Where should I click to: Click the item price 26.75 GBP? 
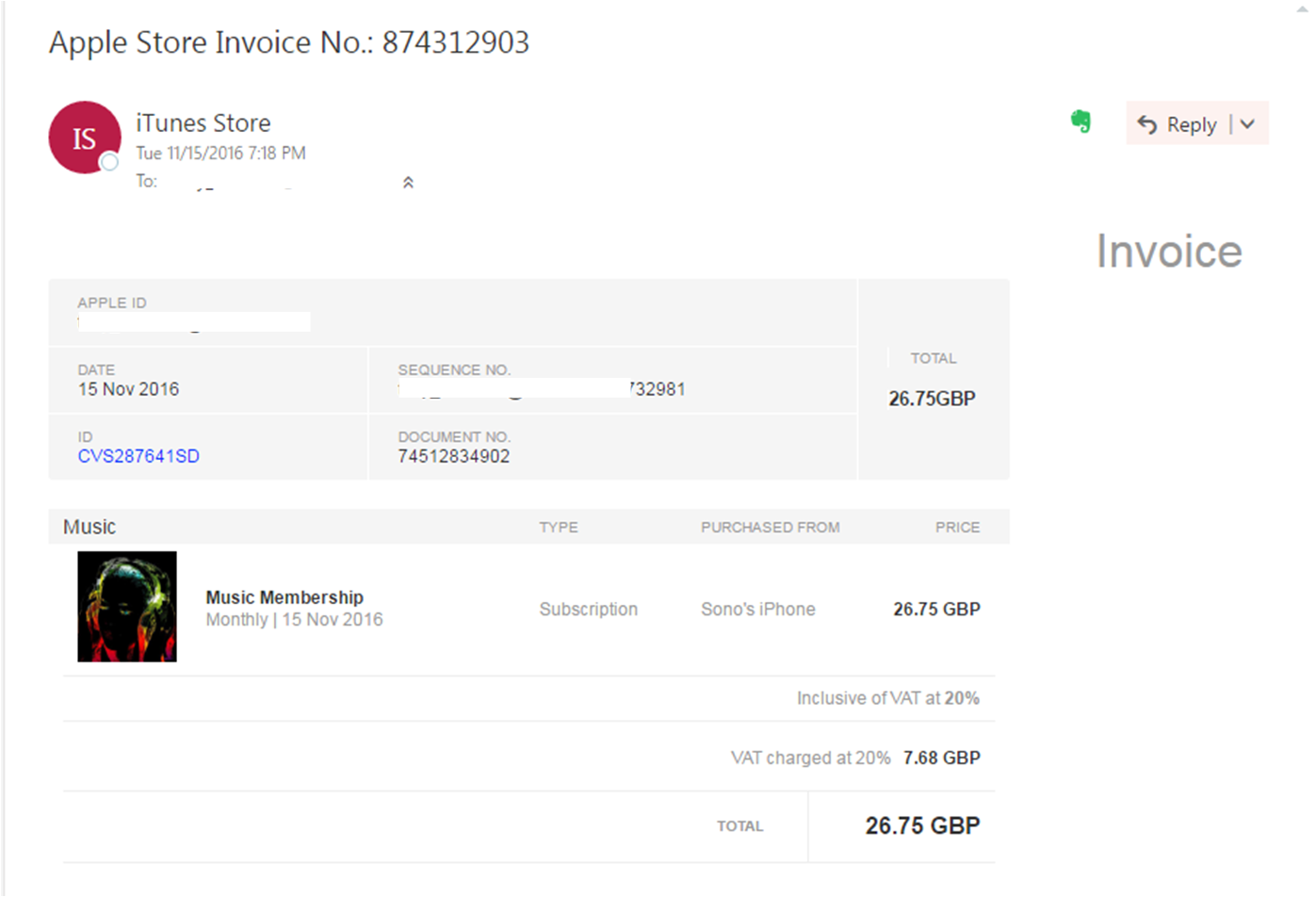[936, 610]
